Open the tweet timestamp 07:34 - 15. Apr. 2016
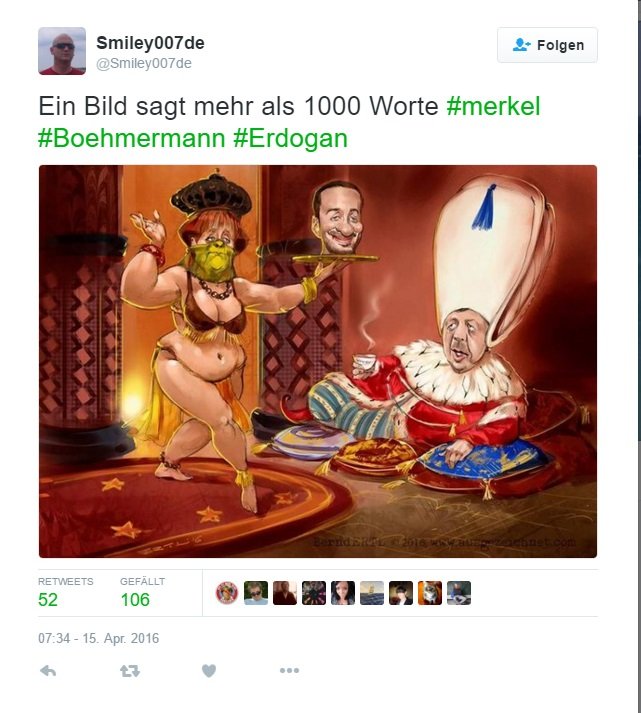The height and width of the screenshot is (713, 641). point(99,638)
